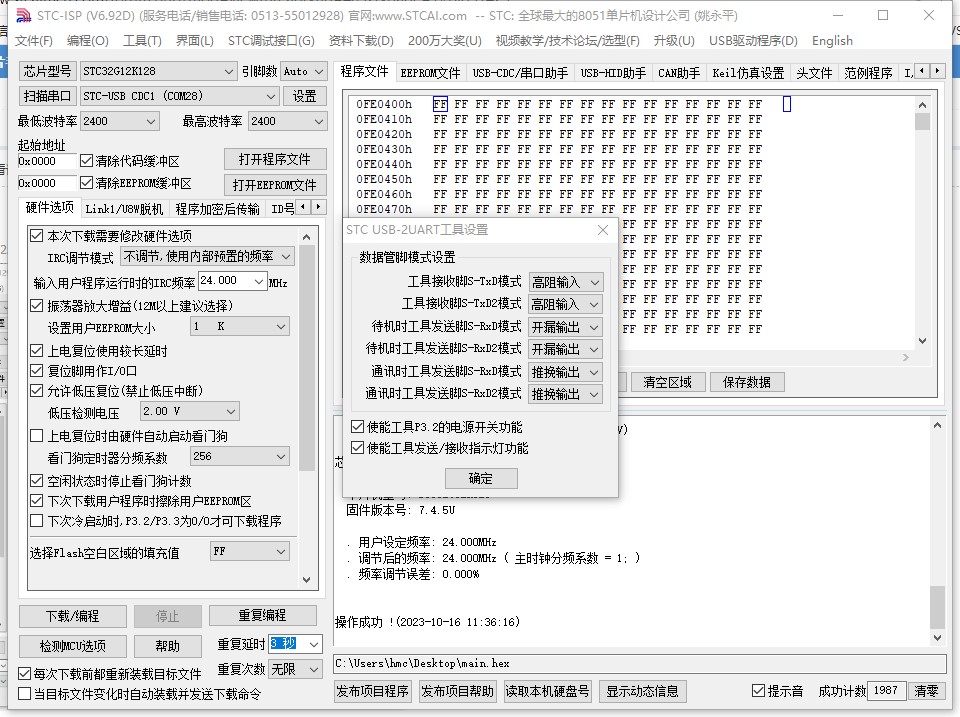The image size is (960, 717).
Task: Click hardware options list scrollbar thumb
Action: (x=307, y=358)
